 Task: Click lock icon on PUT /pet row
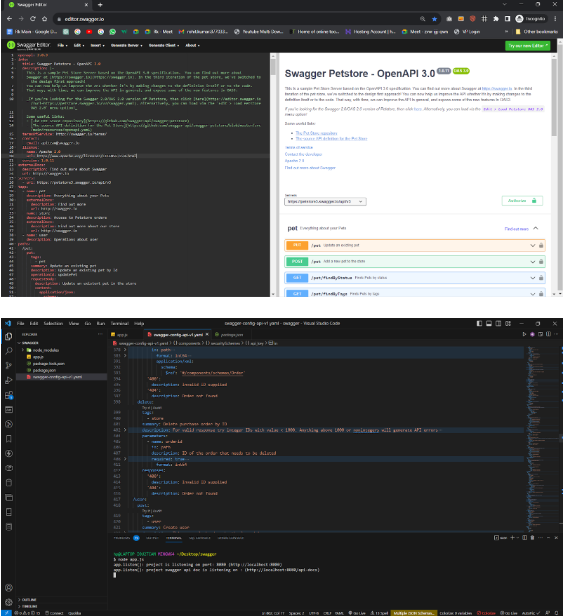coord(541,246)
